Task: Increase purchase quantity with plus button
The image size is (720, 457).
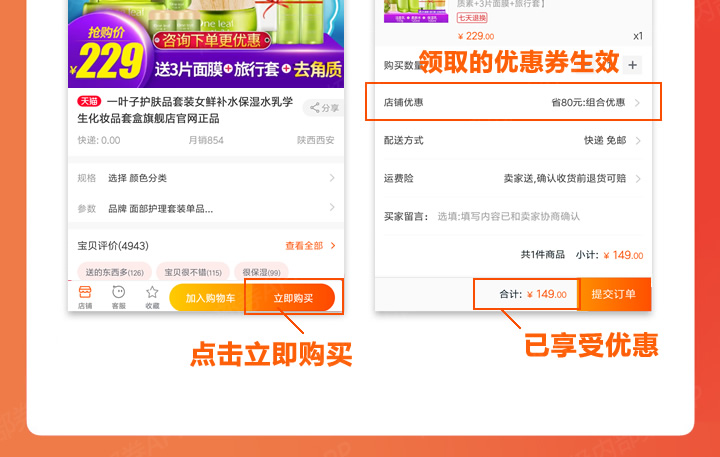Action: tap(632, 65)
